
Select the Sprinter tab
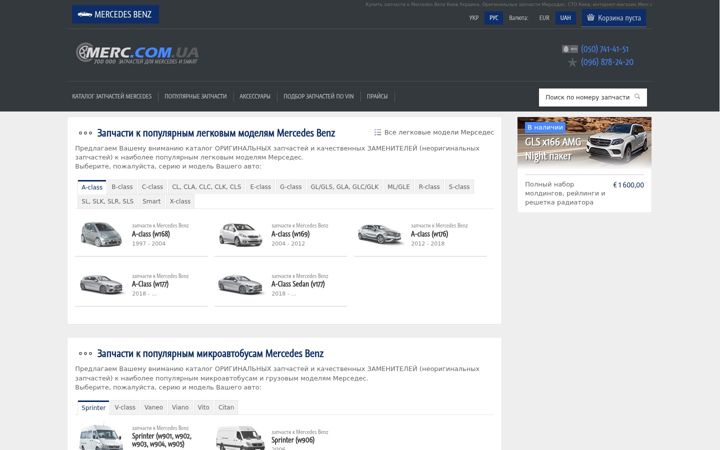[94, 407]
